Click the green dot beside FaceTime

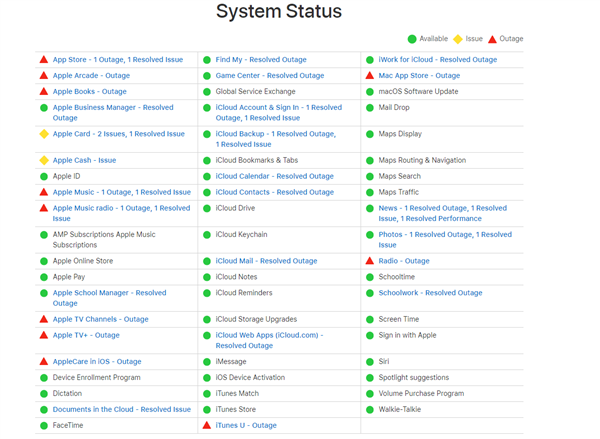[x=44, y=426]
